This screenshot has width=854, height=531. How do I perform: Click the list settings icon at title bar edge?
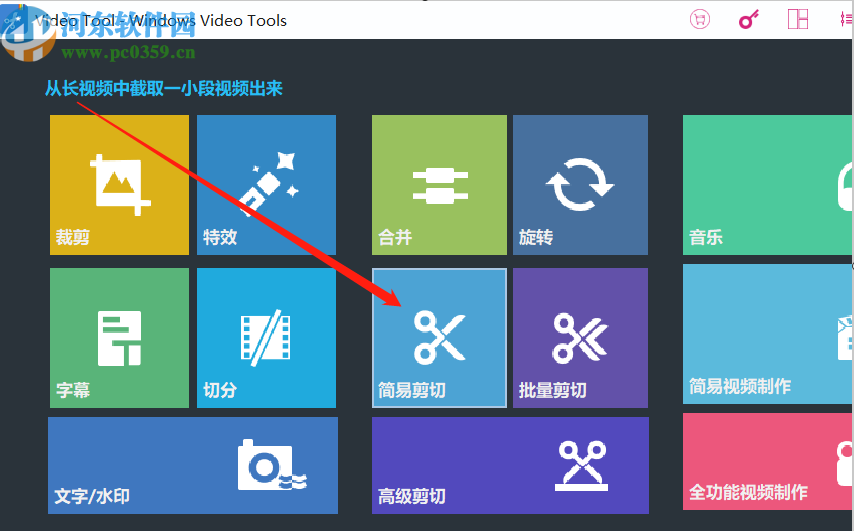pos(846,20)
